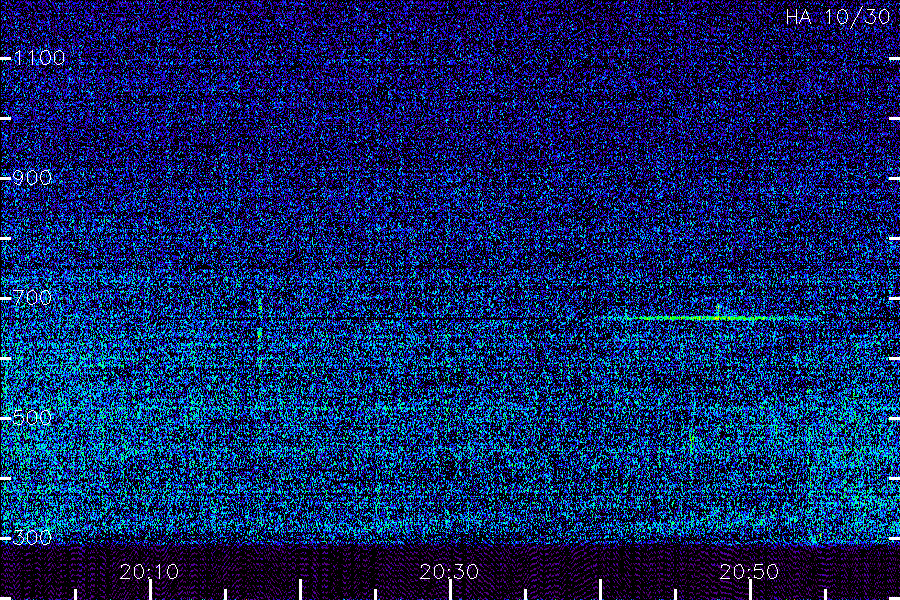Click the 900 frequency axis label
The width and height of the screenshot is (900, 600).
[x=32, y=177]
